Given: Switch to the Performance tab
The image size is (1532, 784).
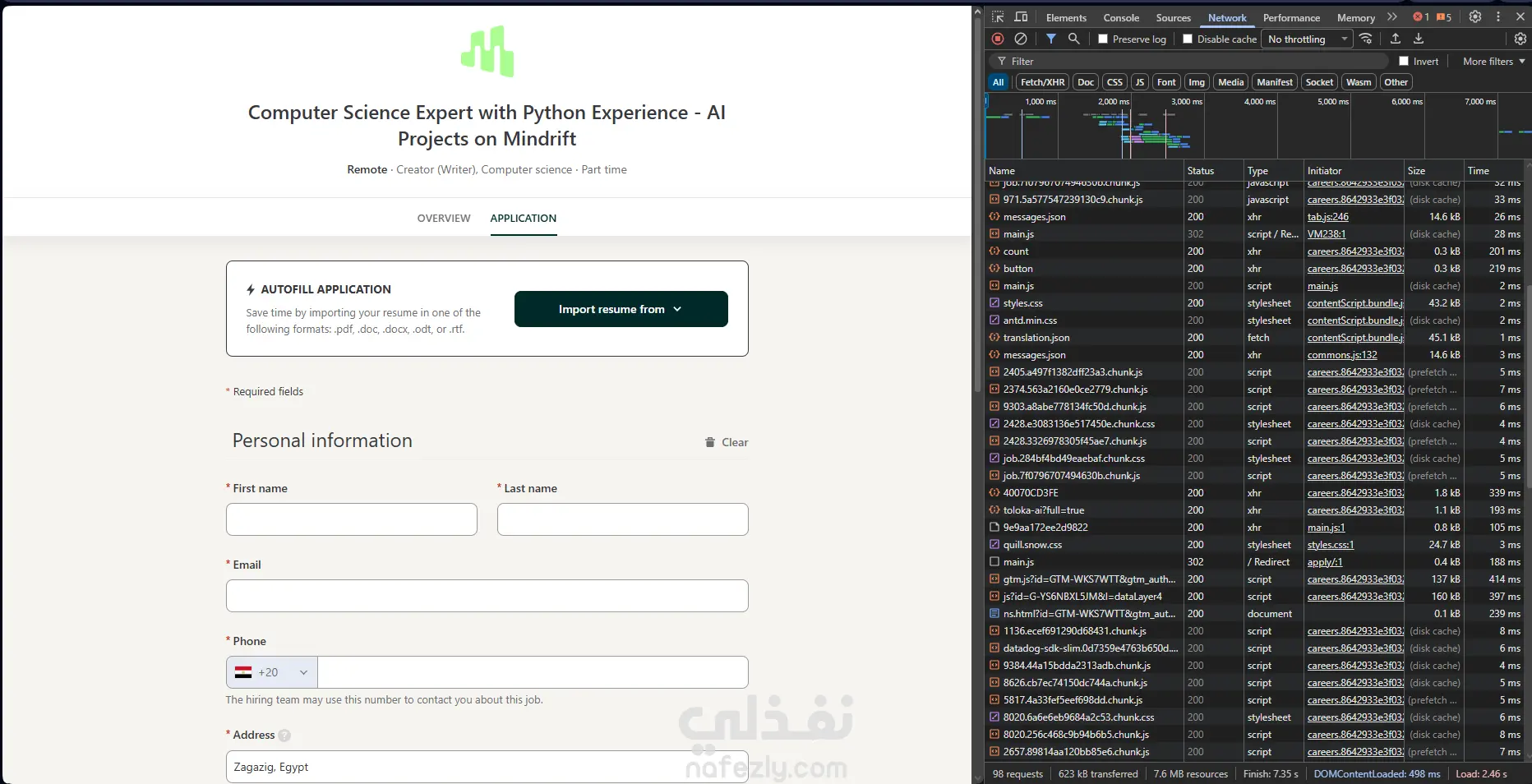Looking at the screenshot, I should (x=1291, y=17).
